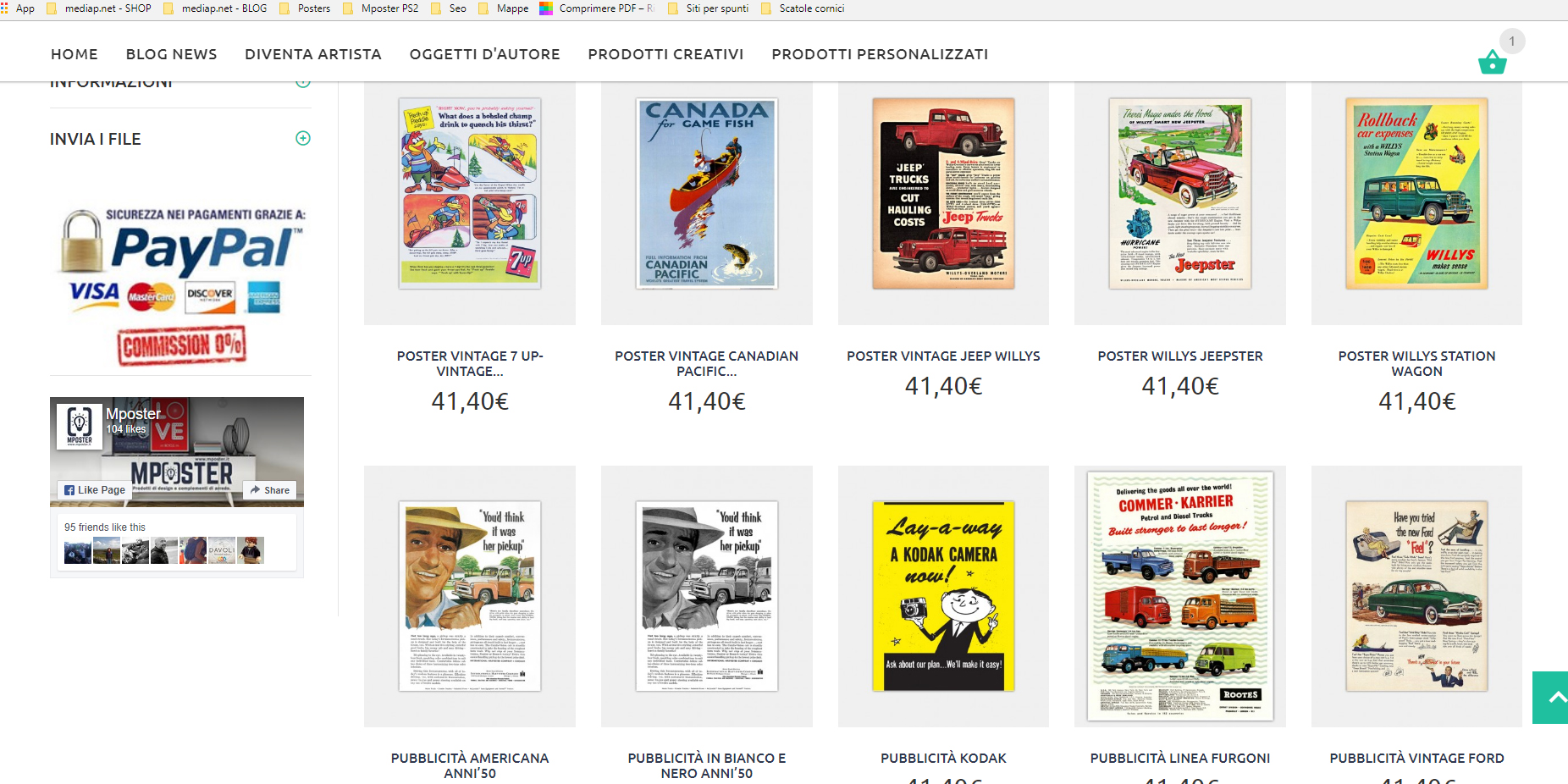Open the DIVENTA ARTISTA menu item

coord(313,54)
